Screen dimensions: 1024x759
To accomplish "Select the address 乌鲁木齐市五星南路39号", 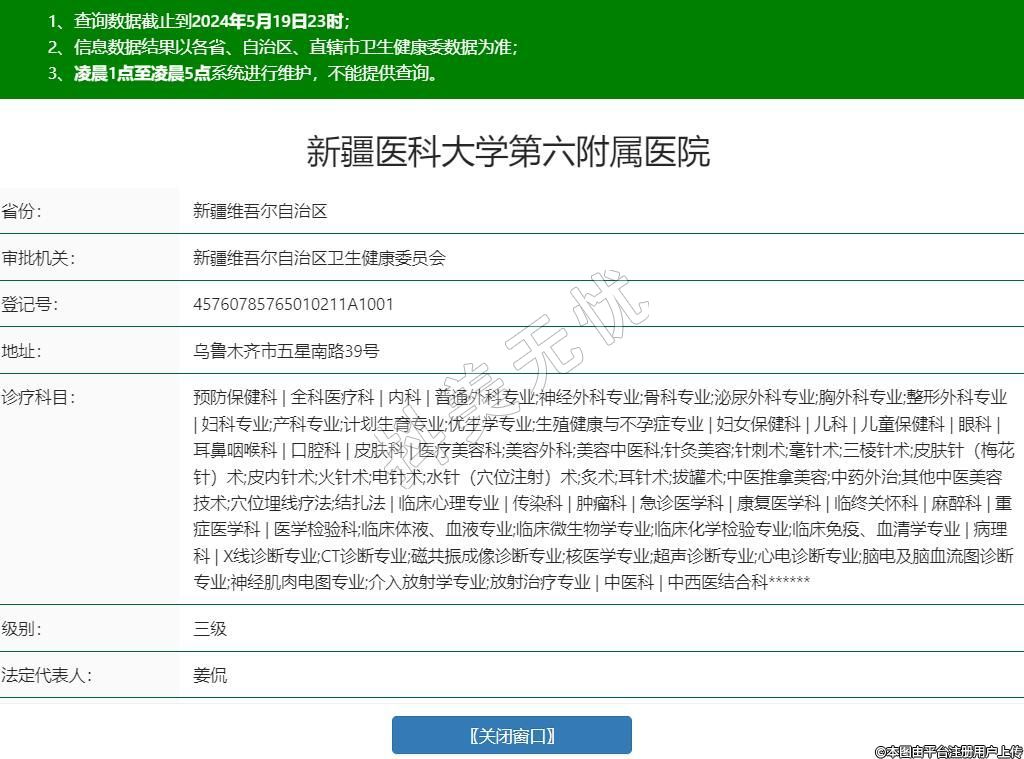I will 286,351.
